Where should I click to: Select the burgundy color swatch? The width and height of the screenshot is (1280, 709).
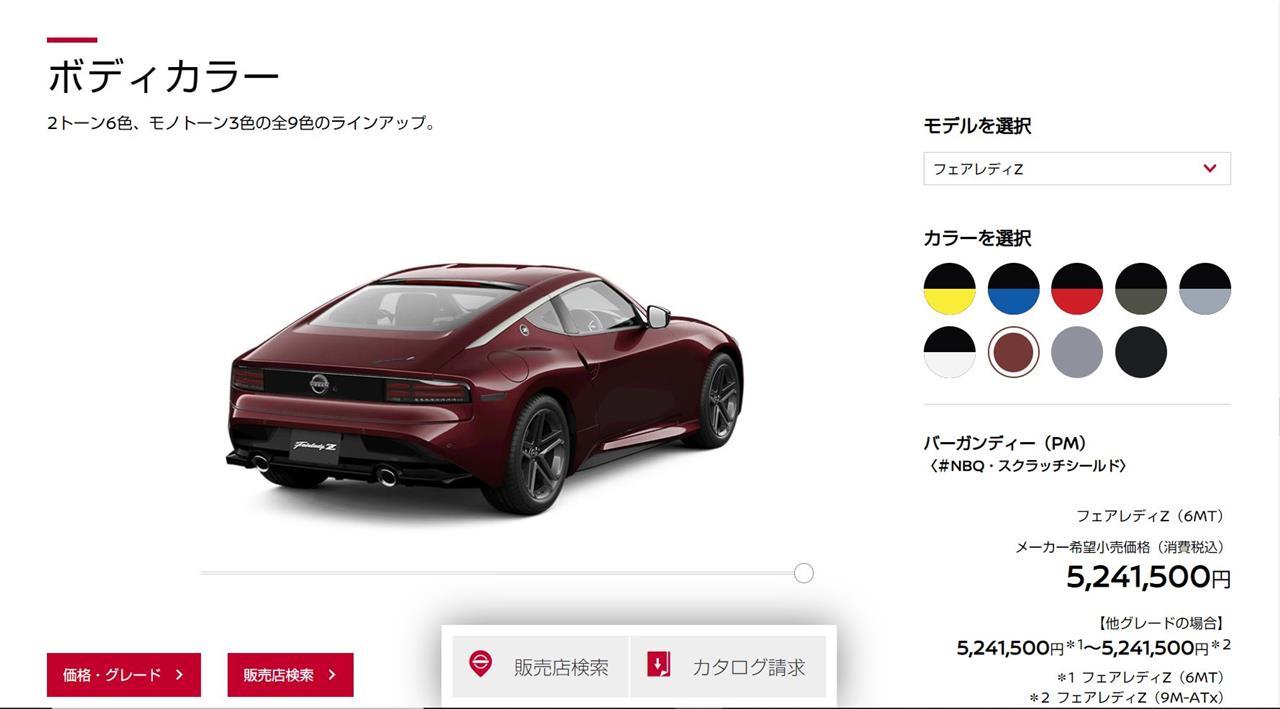point(1013,352)
